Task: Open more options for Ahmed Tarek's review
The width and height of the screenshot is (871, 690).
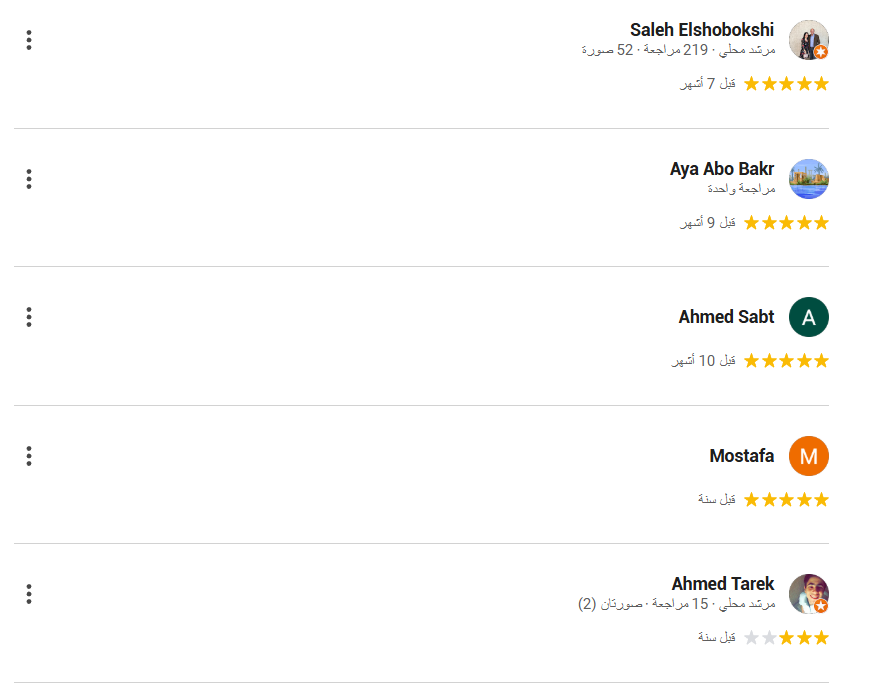Action: pyautogui.click(x=29, y=594)
